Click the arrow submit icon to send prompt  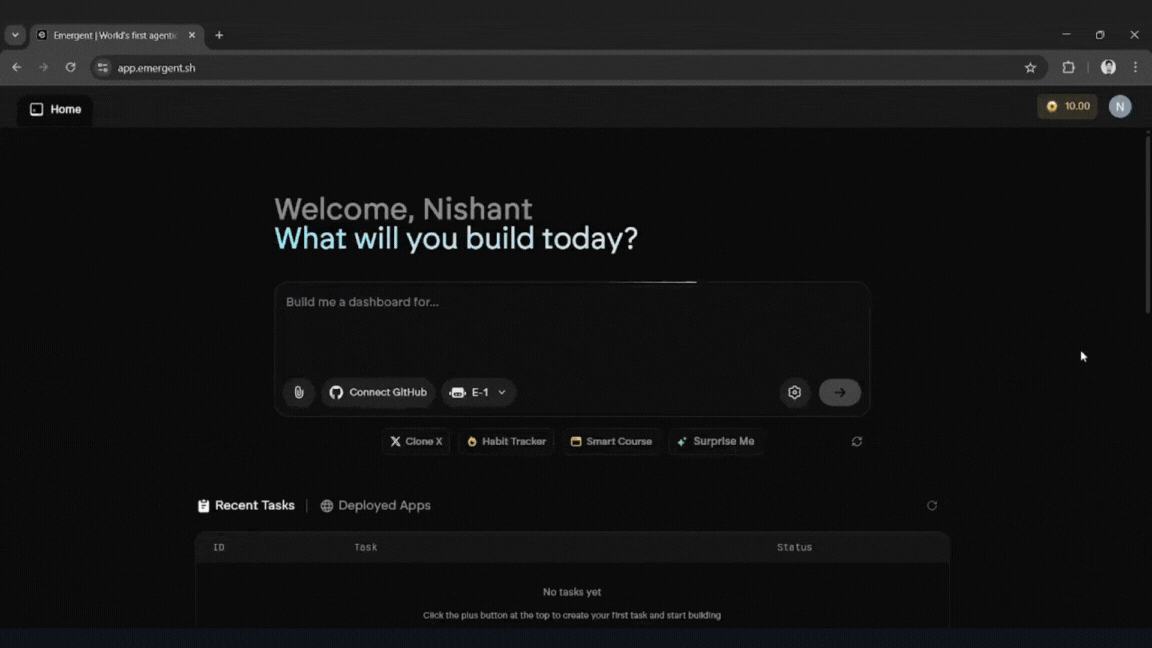click(839, 392)
